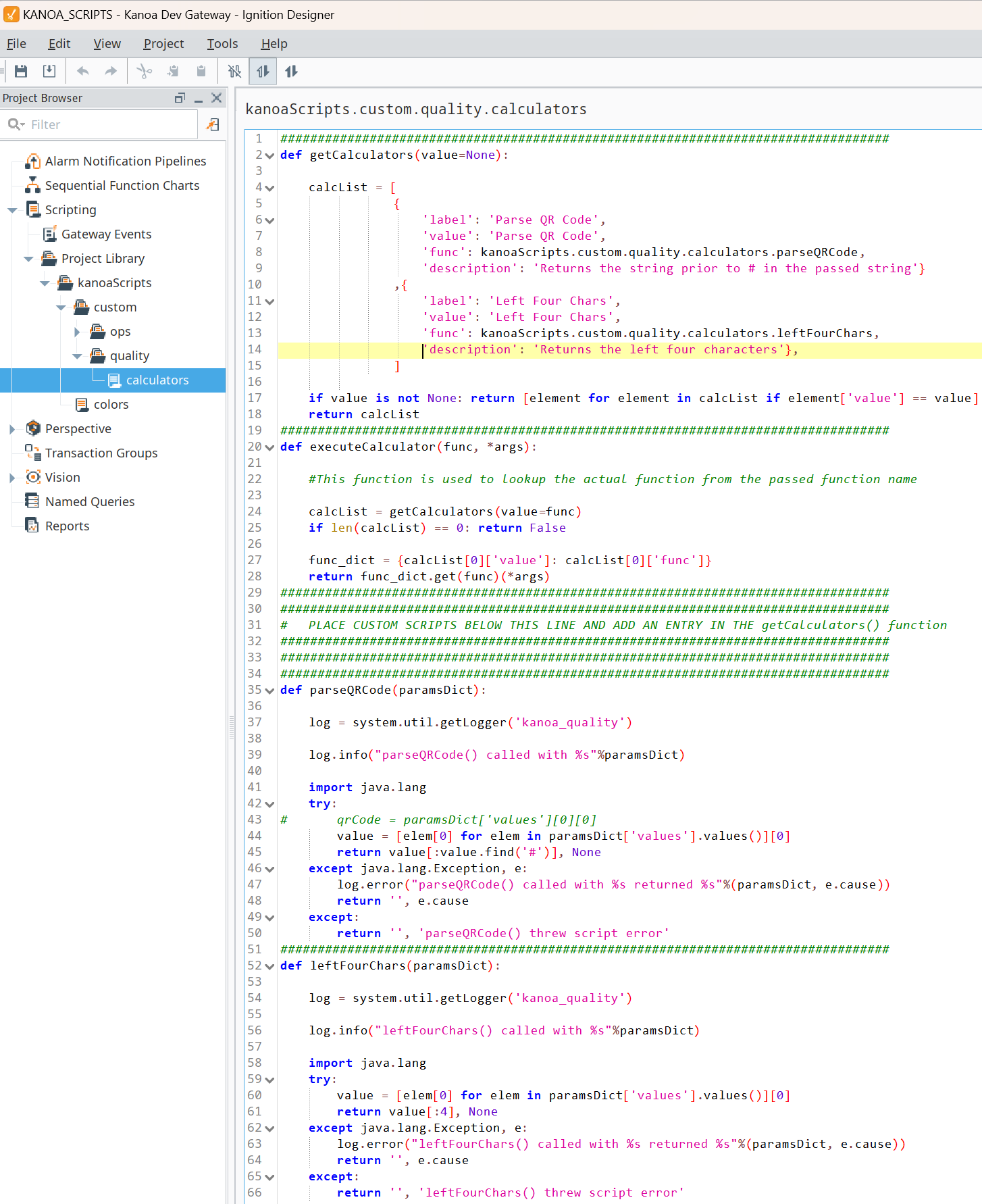Set communication mode to Off
Viewport: 982px width, 1204px height.
point(234,71)
